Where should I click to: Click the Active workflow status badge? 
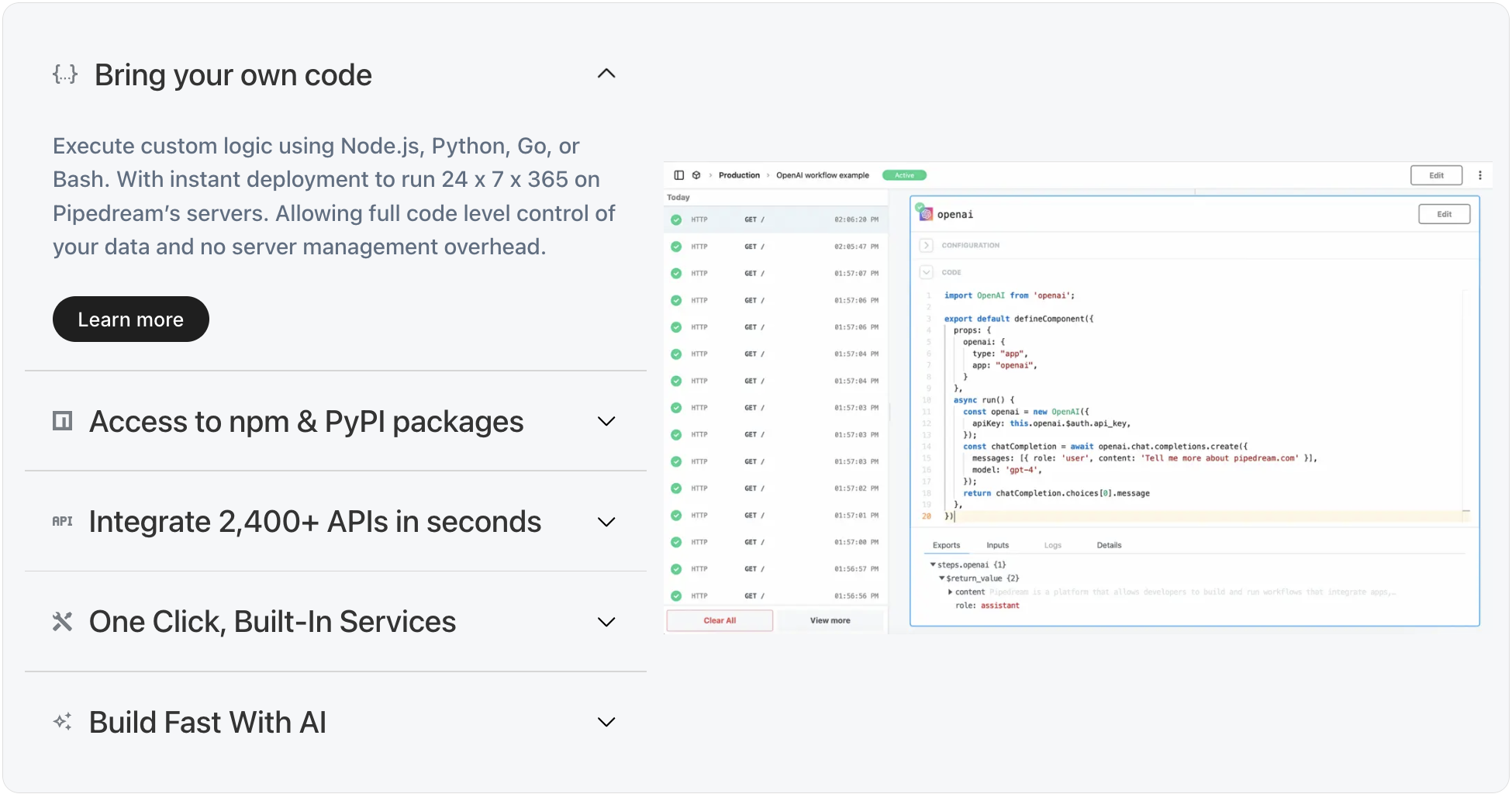pos(904,175)
